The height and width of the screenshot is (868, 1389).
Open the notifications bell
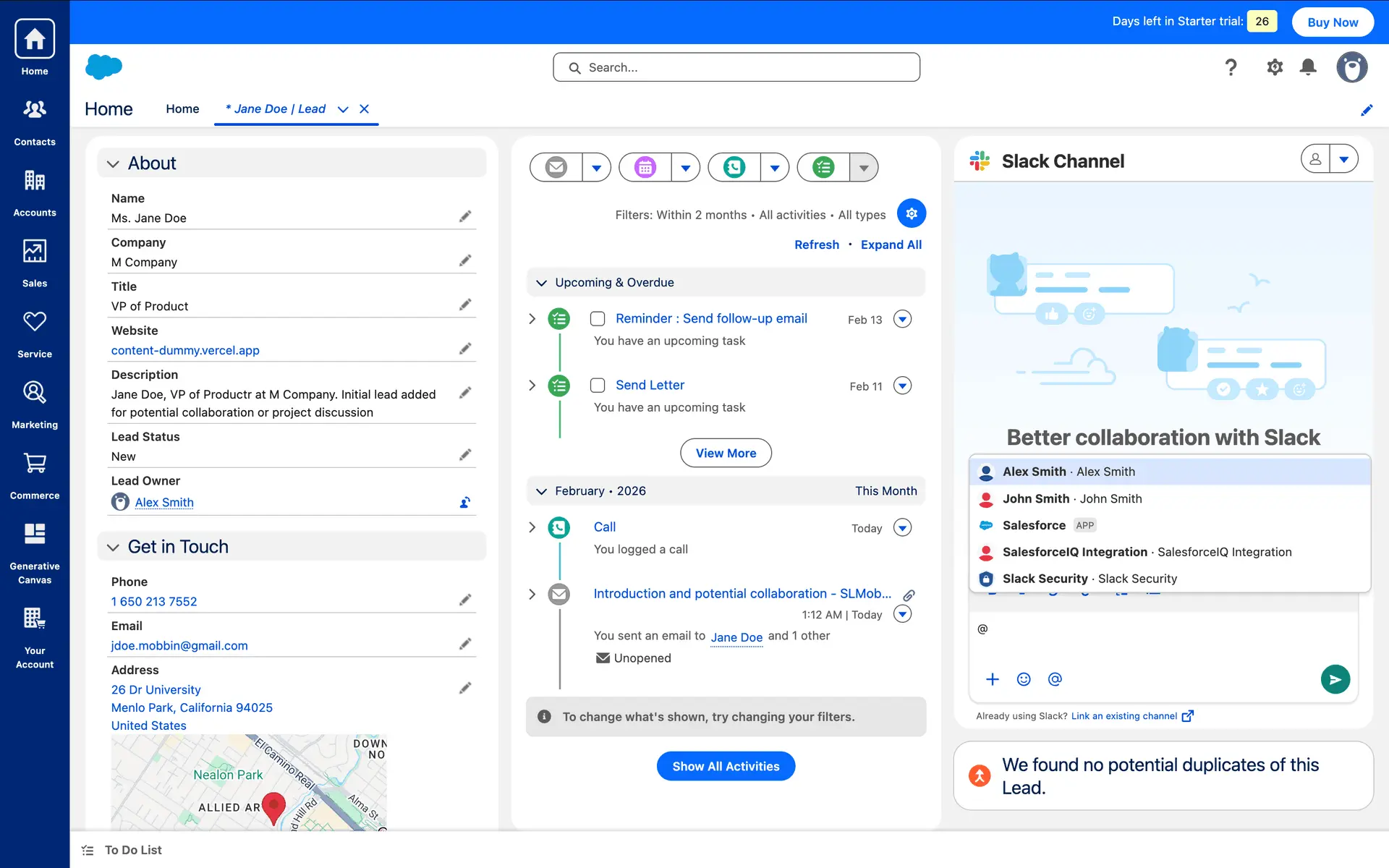point(1308,67)
